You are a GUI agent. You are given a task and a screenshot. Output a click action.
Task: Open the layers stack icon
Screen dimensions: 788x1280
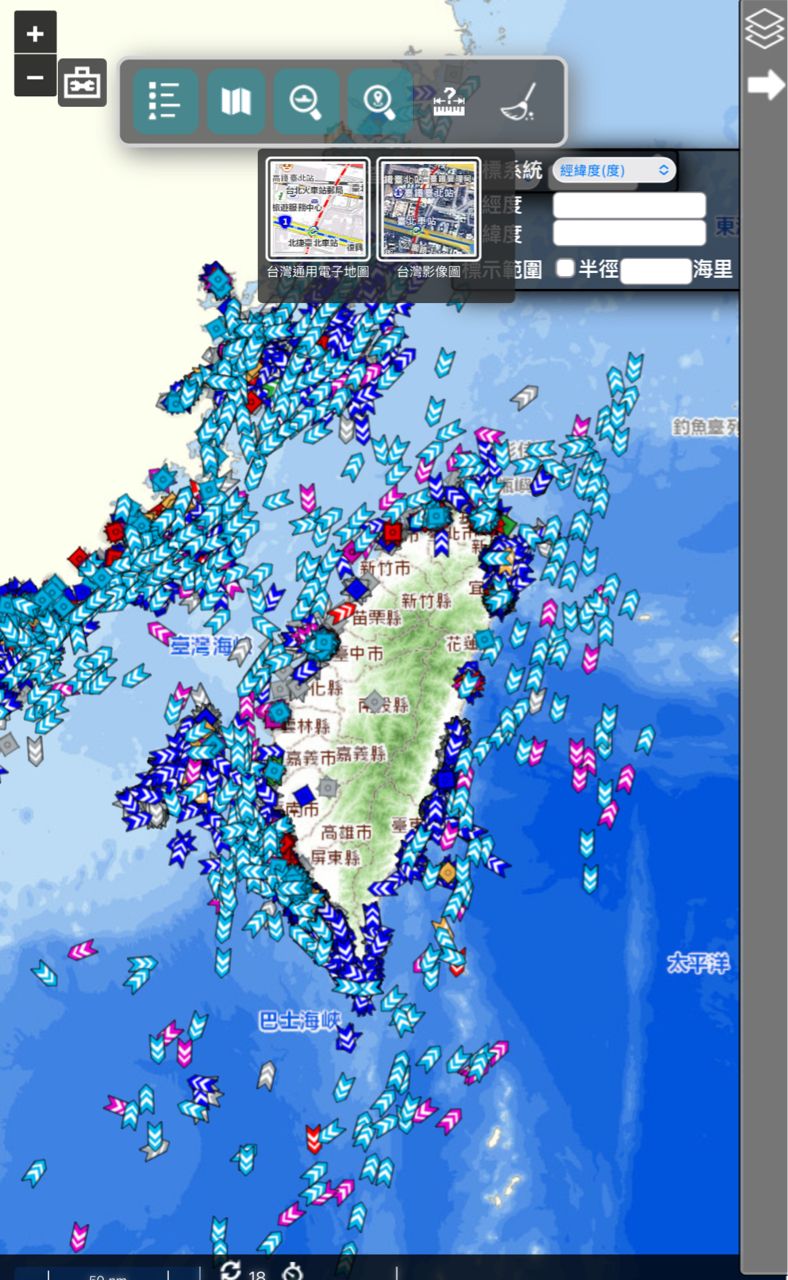pos(765,29)
